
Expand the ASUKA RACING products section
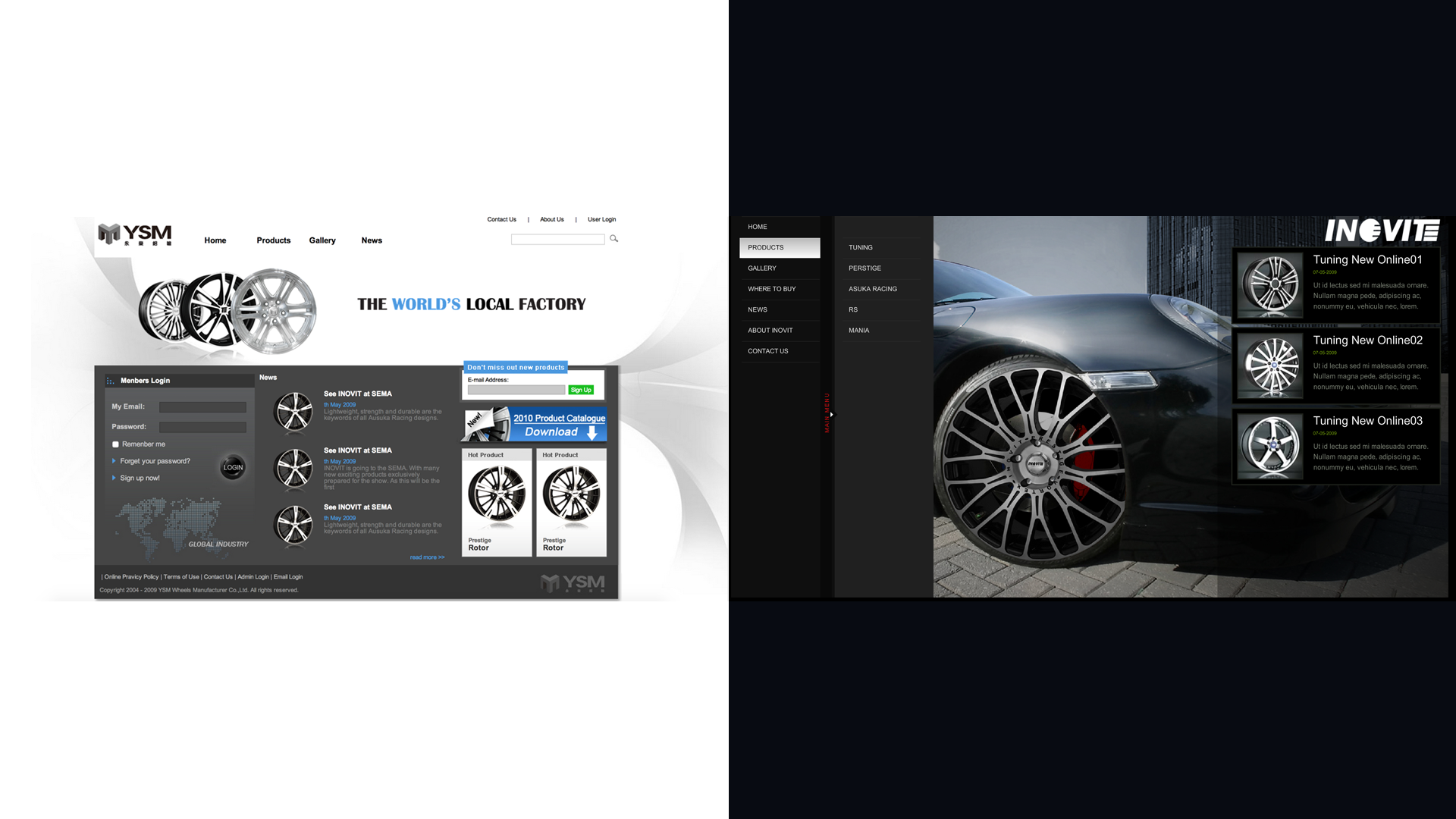[872, 289]
